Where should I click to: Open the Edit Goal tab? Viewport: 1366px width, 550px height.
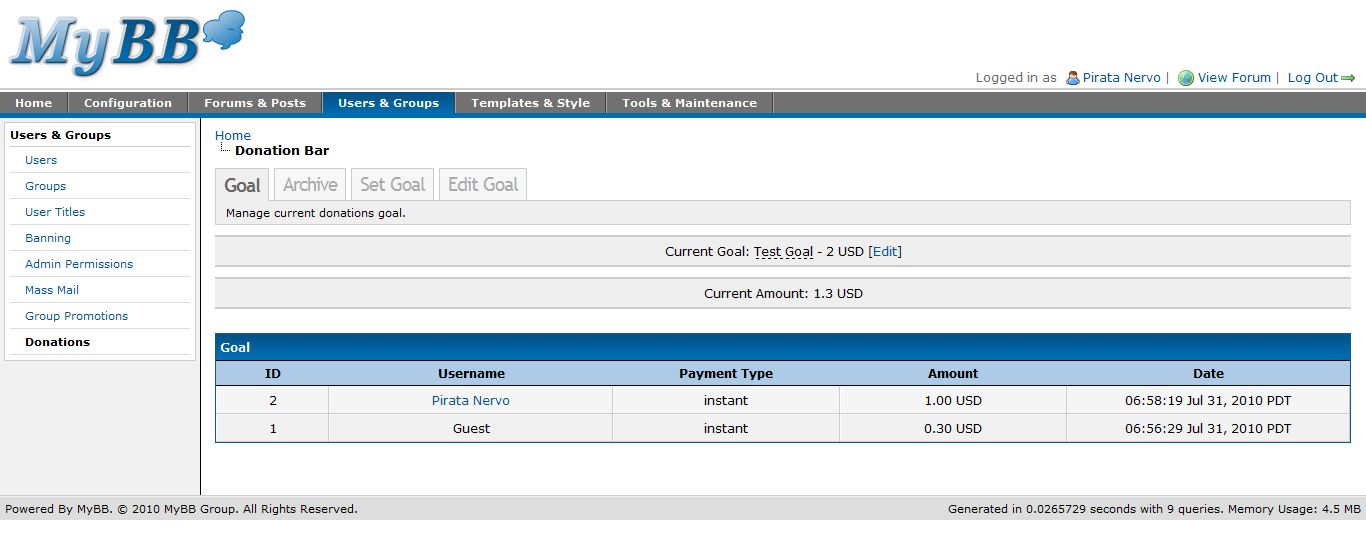483,185
